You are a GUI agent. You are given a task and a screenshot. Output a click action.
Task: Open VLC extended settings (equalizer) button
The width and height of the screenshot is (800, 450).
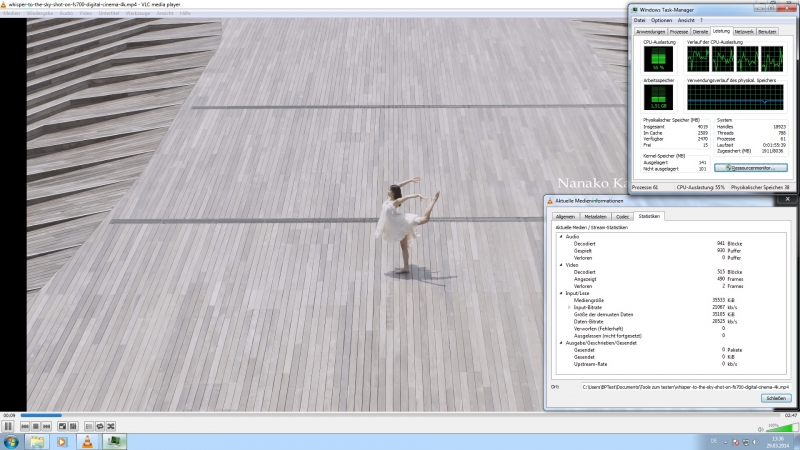[73, 426]
